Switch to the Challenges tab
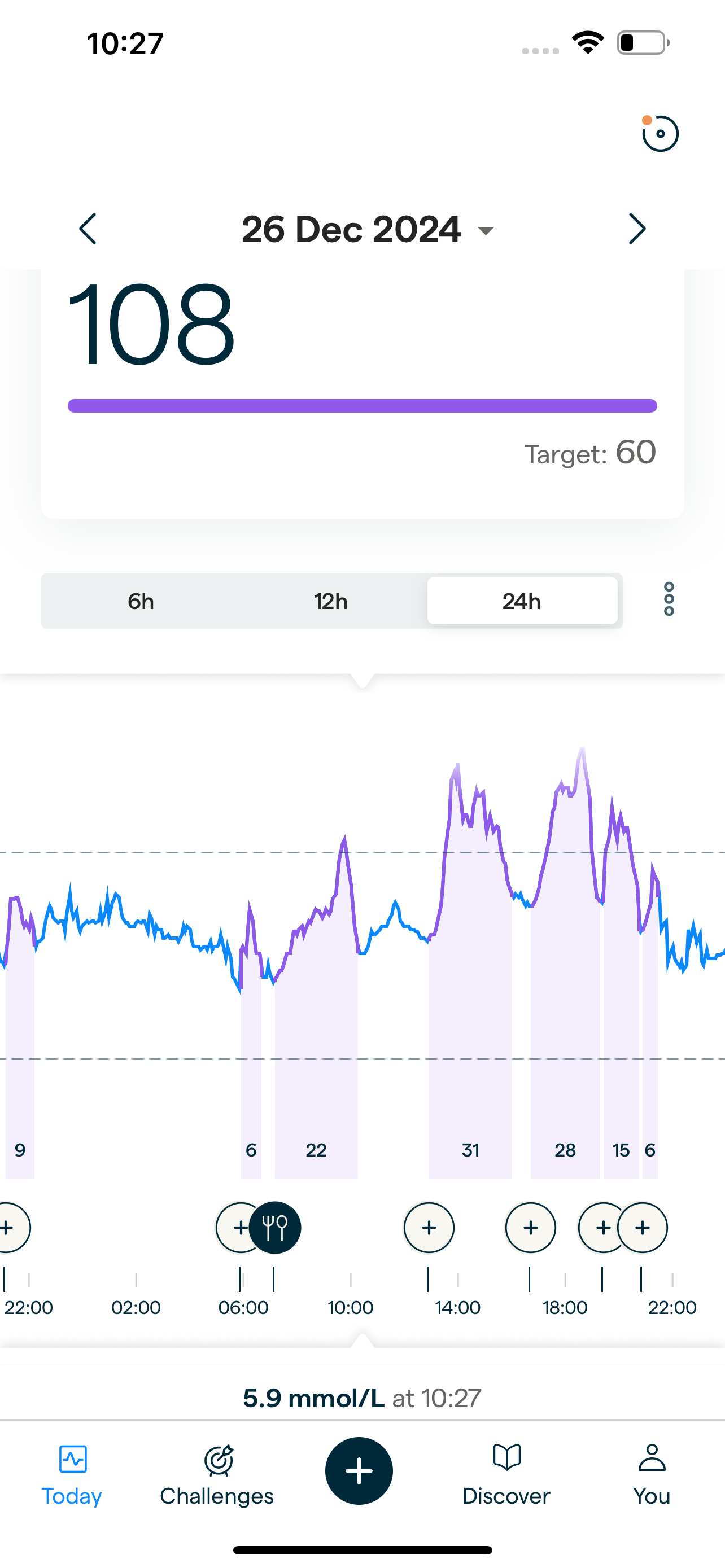This screenshot has width=725, height=1568. click(217, 1474)
